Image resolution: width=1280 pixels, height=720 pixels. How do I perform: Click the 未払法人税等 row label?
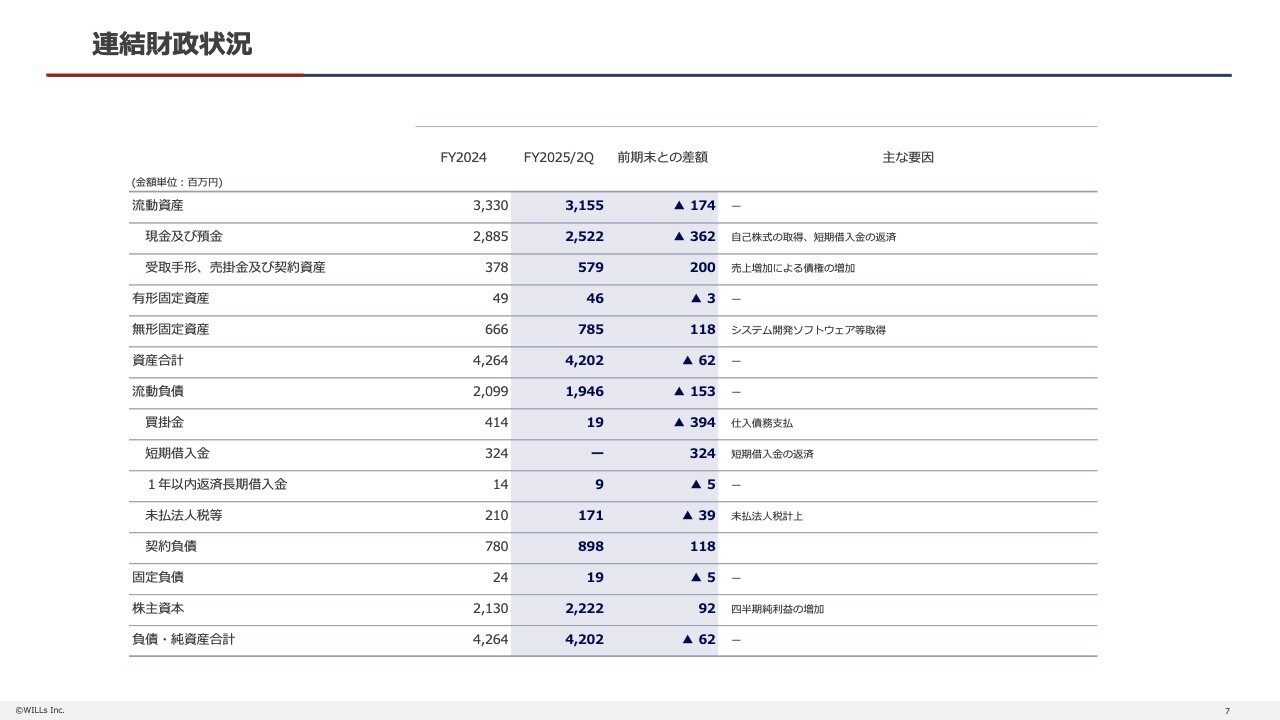click(184, 516)
